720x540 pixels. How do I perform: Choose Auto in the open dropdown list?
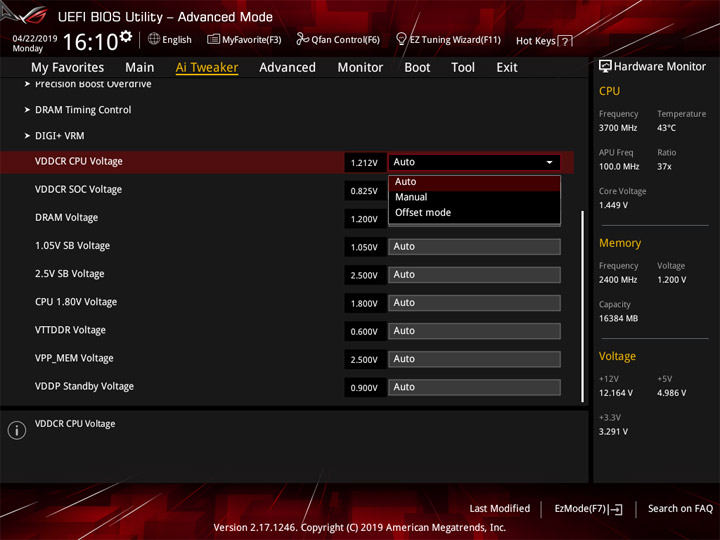point(474,182)
